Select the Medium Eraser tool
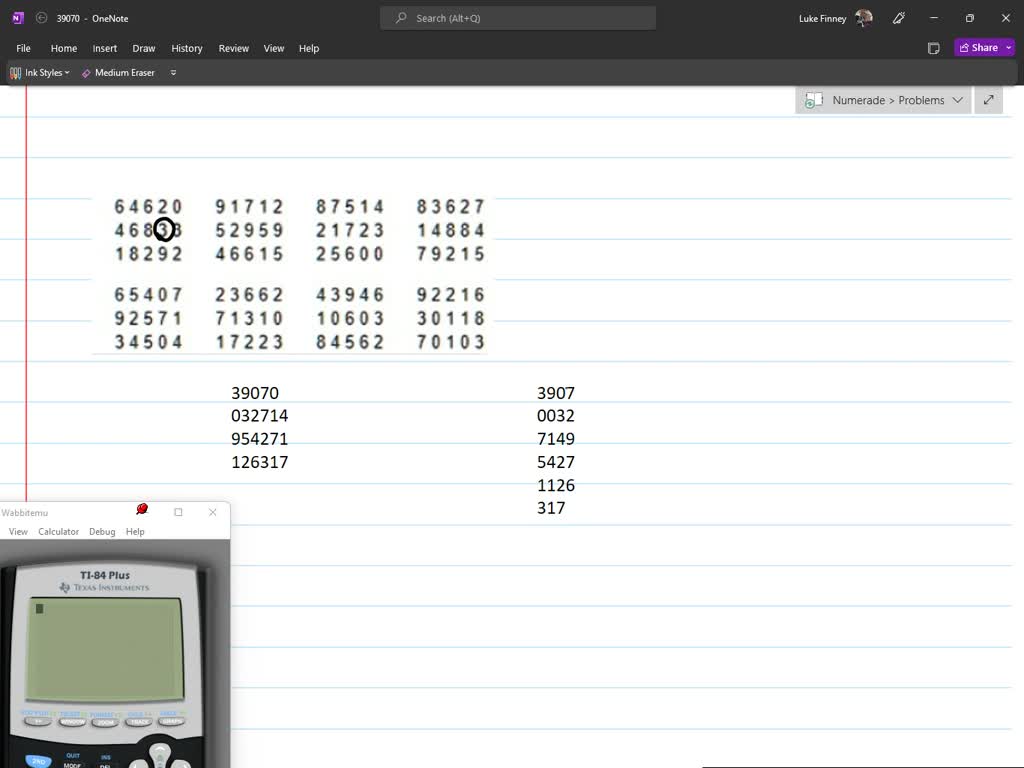This screenshot has height=768, width=1024. point(118,73)
